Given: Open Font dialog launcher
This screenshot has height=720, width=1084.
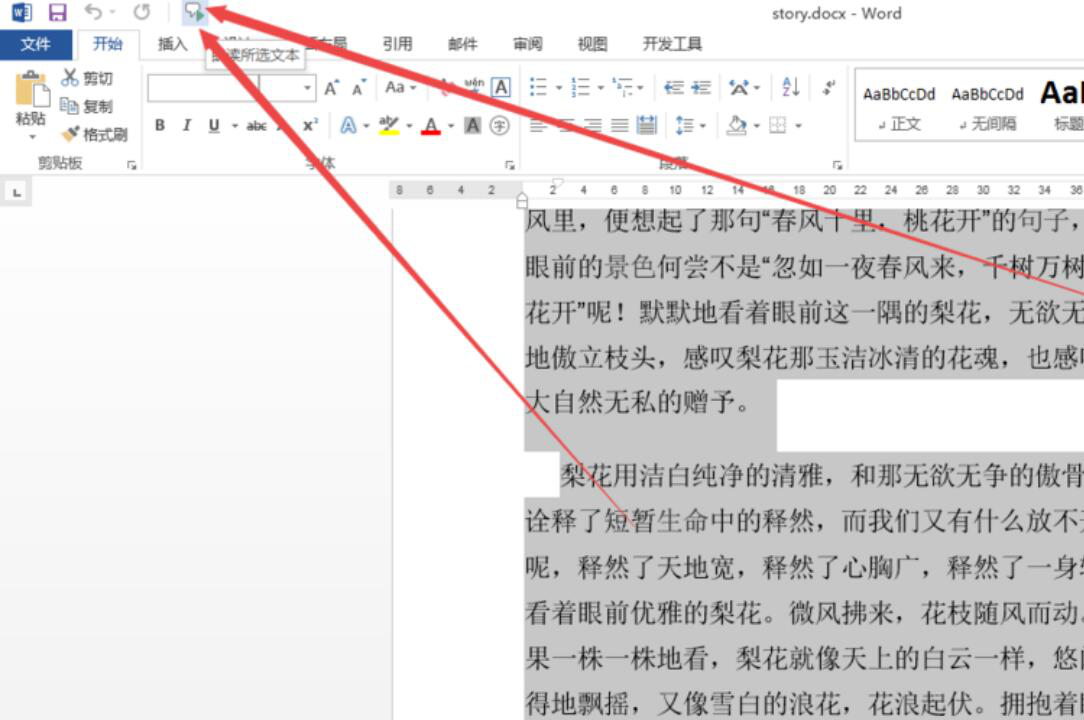Looking at the screenshot, I should [x=510, y=165].
